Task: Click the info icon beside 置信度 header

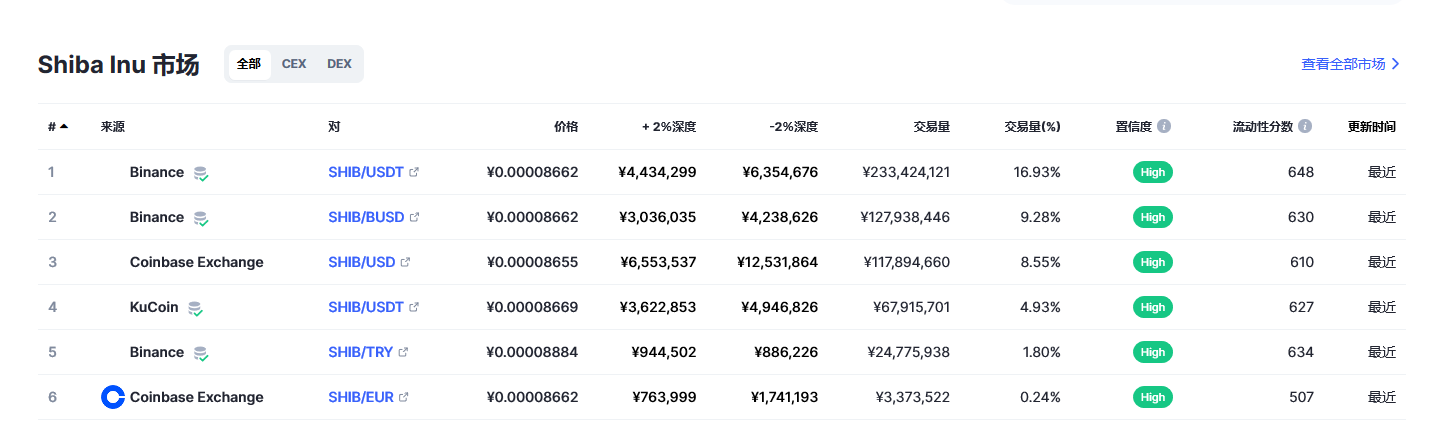Action: [1164, 127]
